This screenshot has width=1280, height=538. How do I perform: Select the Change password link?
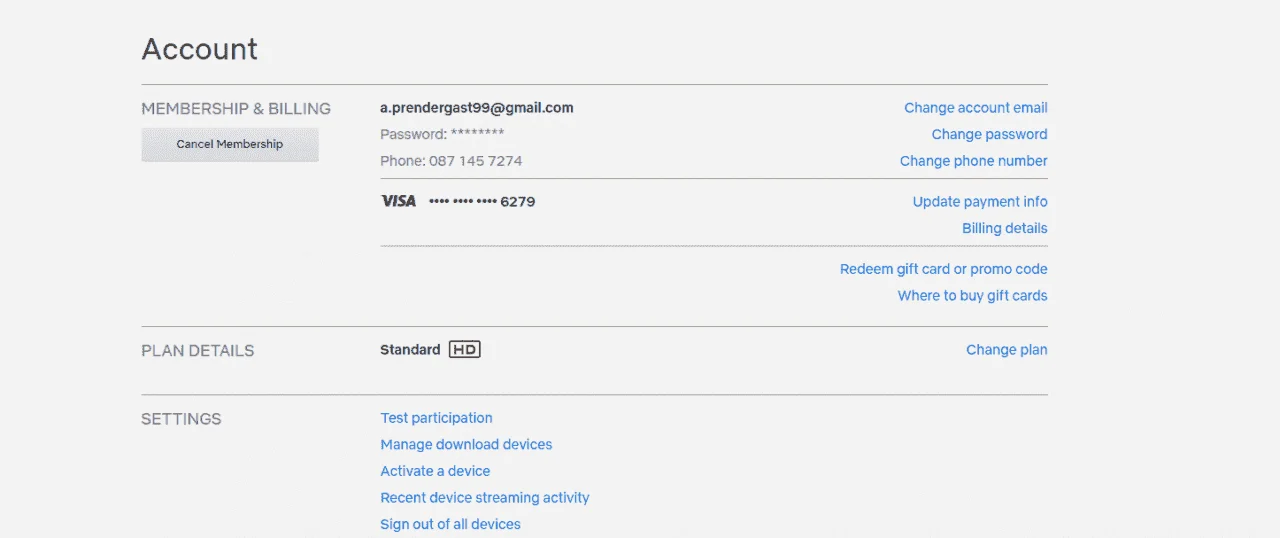[x=989, y=134]
